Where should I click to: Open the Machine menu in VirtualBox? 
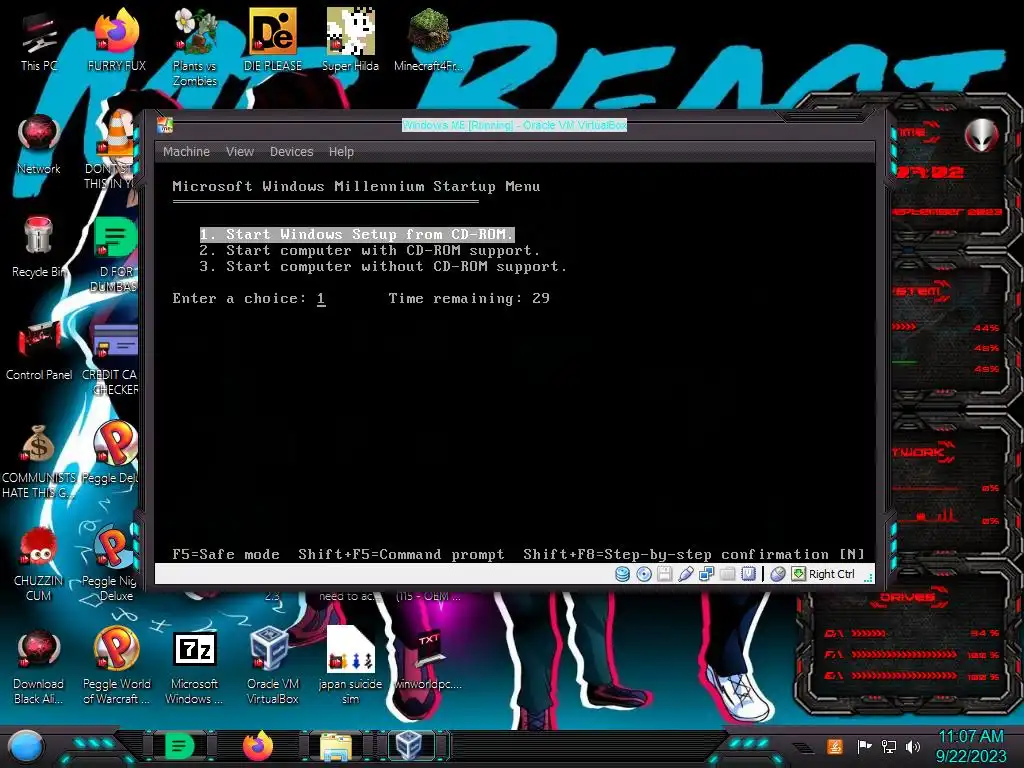click(x=186, y=152)
